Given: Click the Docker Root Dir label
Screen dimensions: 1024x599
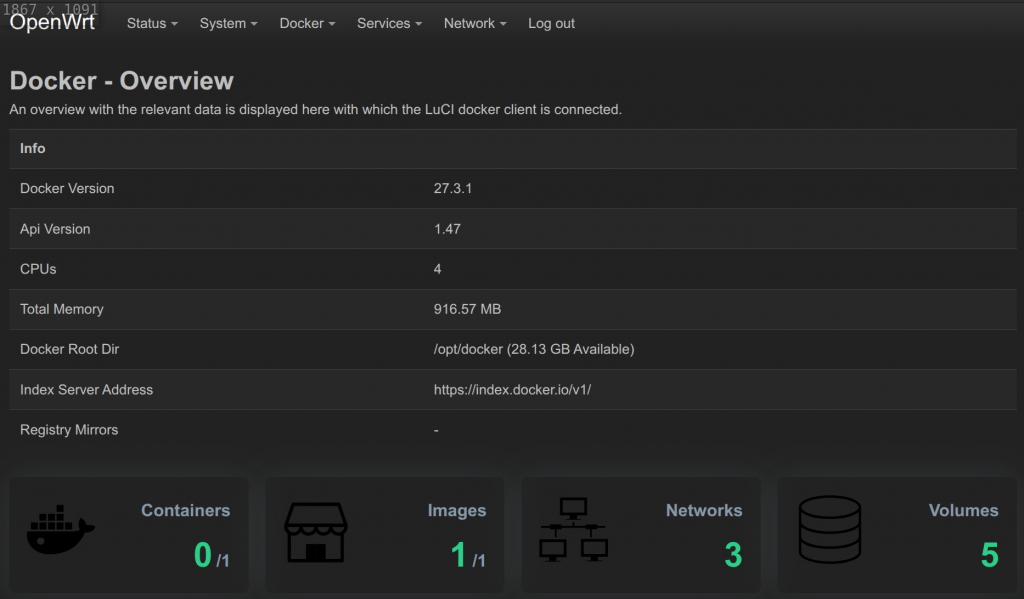Looking at the screenshot, I should [69, 349].
